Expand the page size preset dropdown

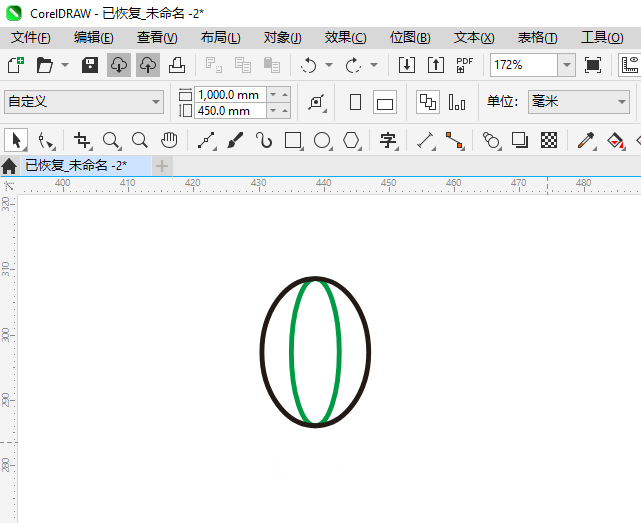(156, 102)
